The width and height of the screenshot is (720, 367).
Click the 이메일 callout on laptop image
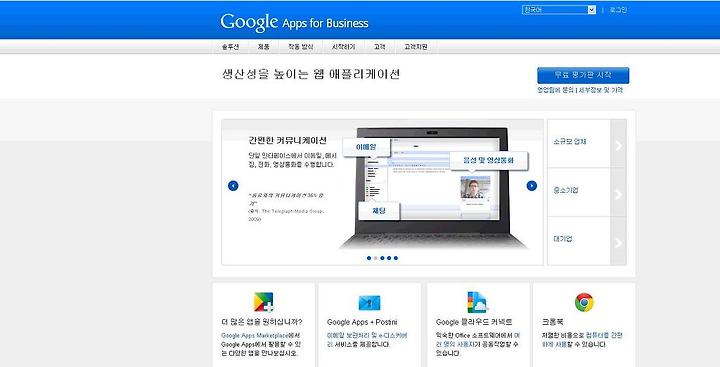(x=366, y=147)
